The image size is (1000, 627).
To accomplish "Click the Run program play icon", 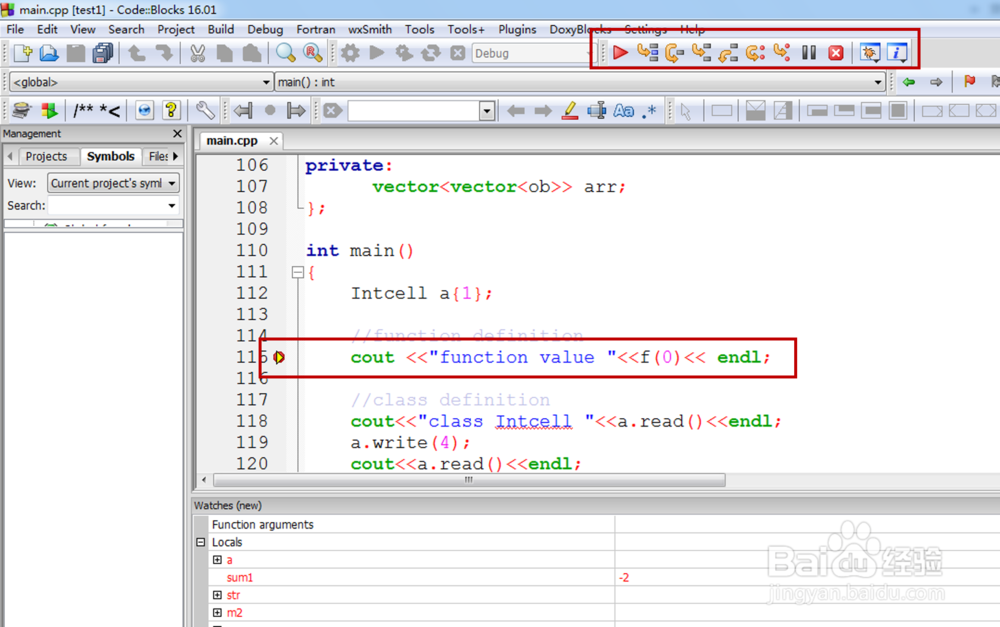I will pos(377,53).
